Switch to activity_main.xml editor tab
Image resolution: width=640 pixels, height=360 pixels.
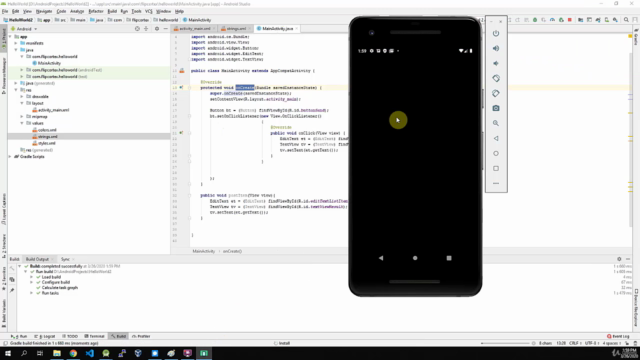[194, 29]
